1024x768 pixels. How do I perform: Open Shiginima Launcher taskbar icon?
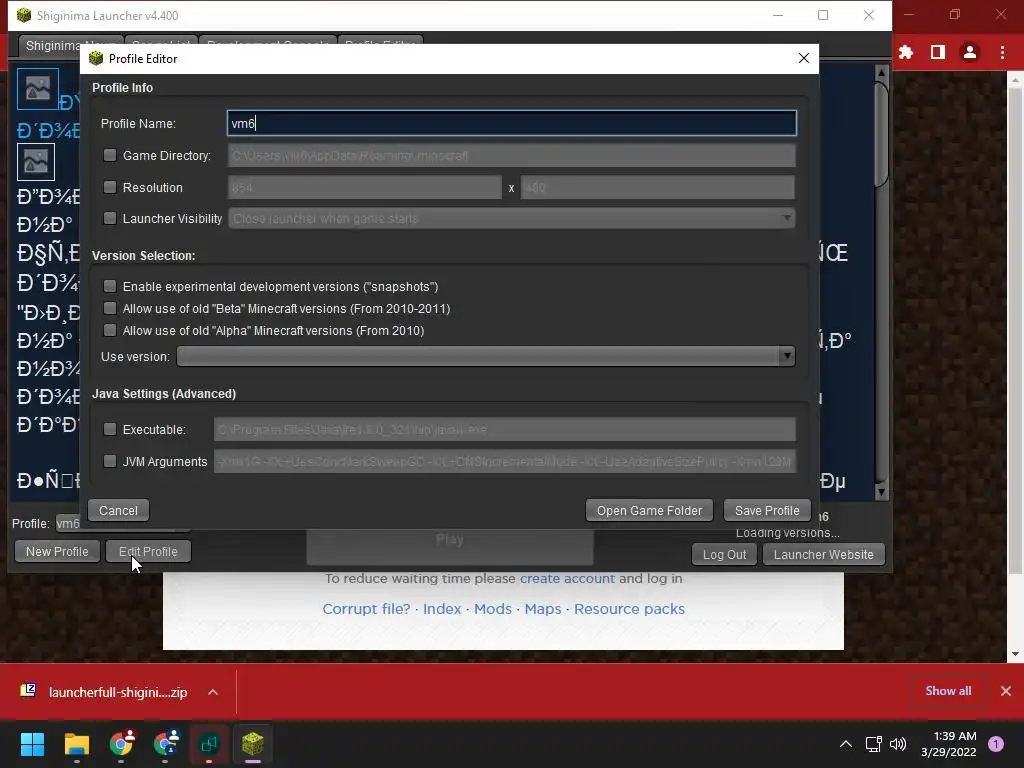pyautogui.click(x=253, y=744)
